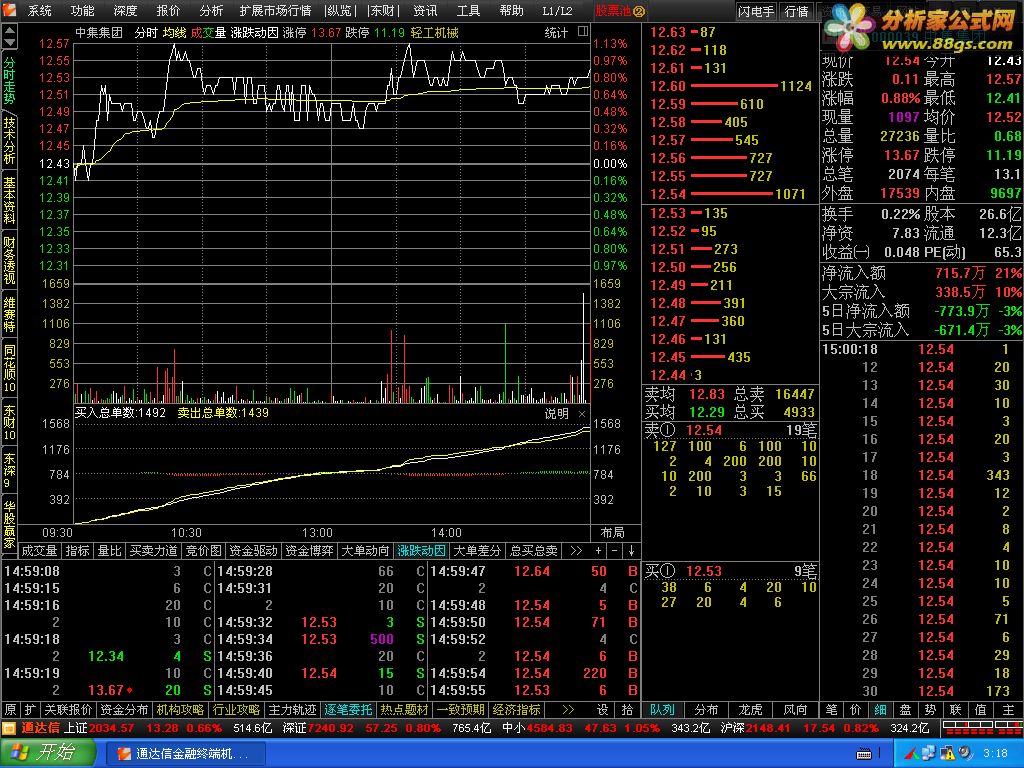Click 统计 link in chart header

pyautogui.click(x=556, y=33)
